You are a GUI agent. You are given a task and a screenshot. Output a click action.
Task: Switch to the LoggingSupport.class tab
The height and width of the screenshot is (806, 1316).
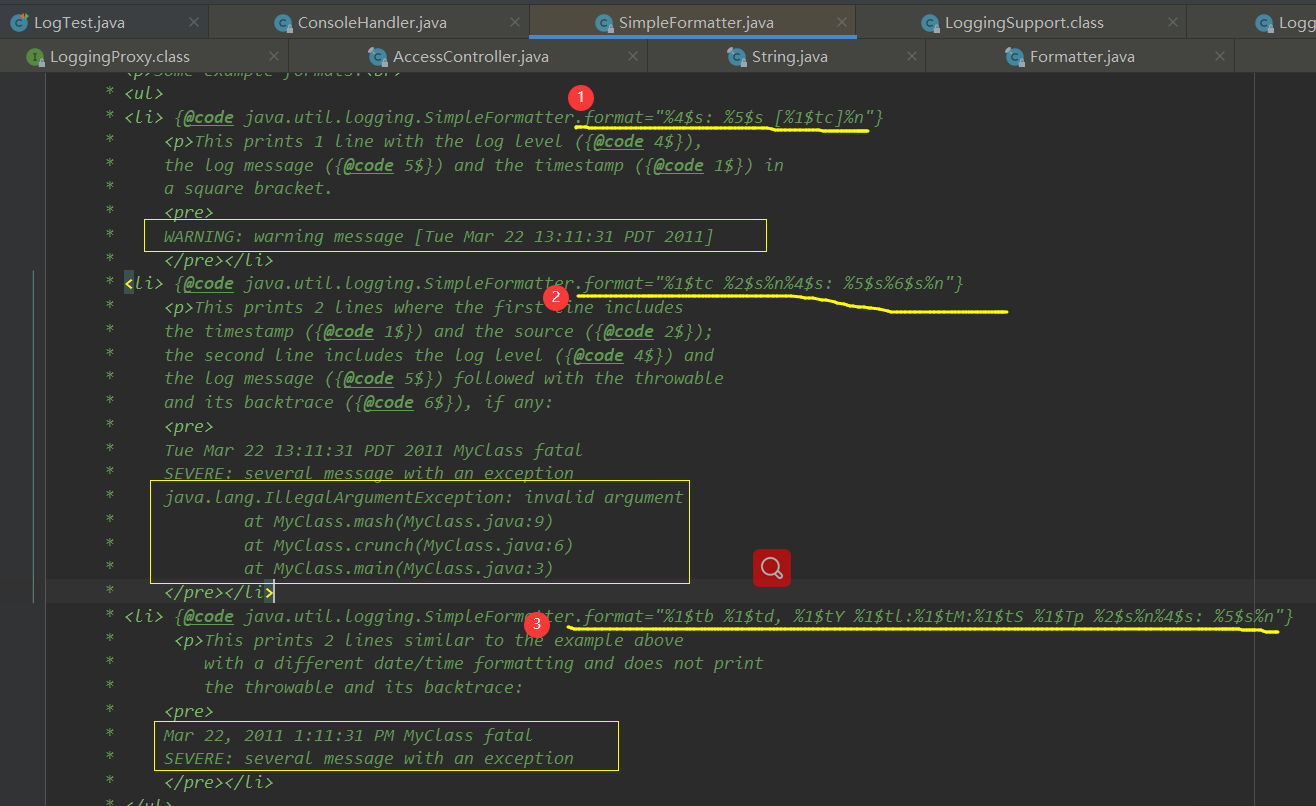[x=1024, y=22]
